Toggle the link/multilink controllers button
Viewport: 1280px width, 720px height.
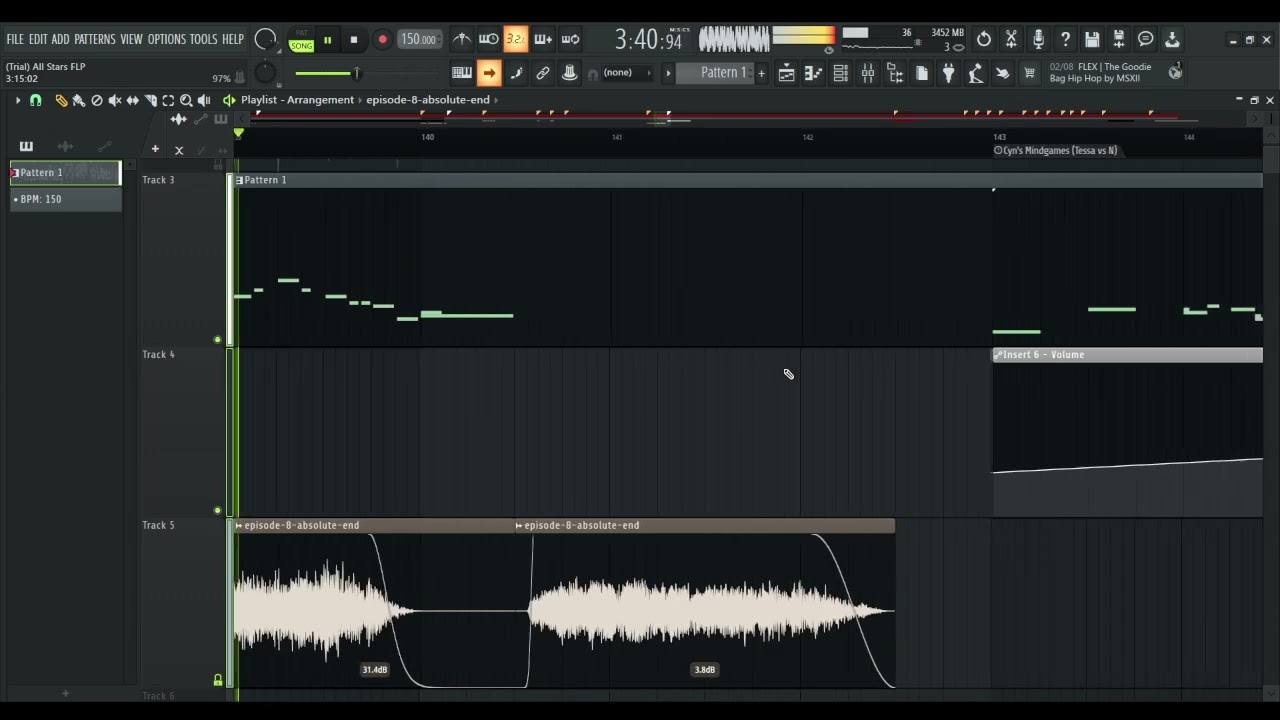543,73
